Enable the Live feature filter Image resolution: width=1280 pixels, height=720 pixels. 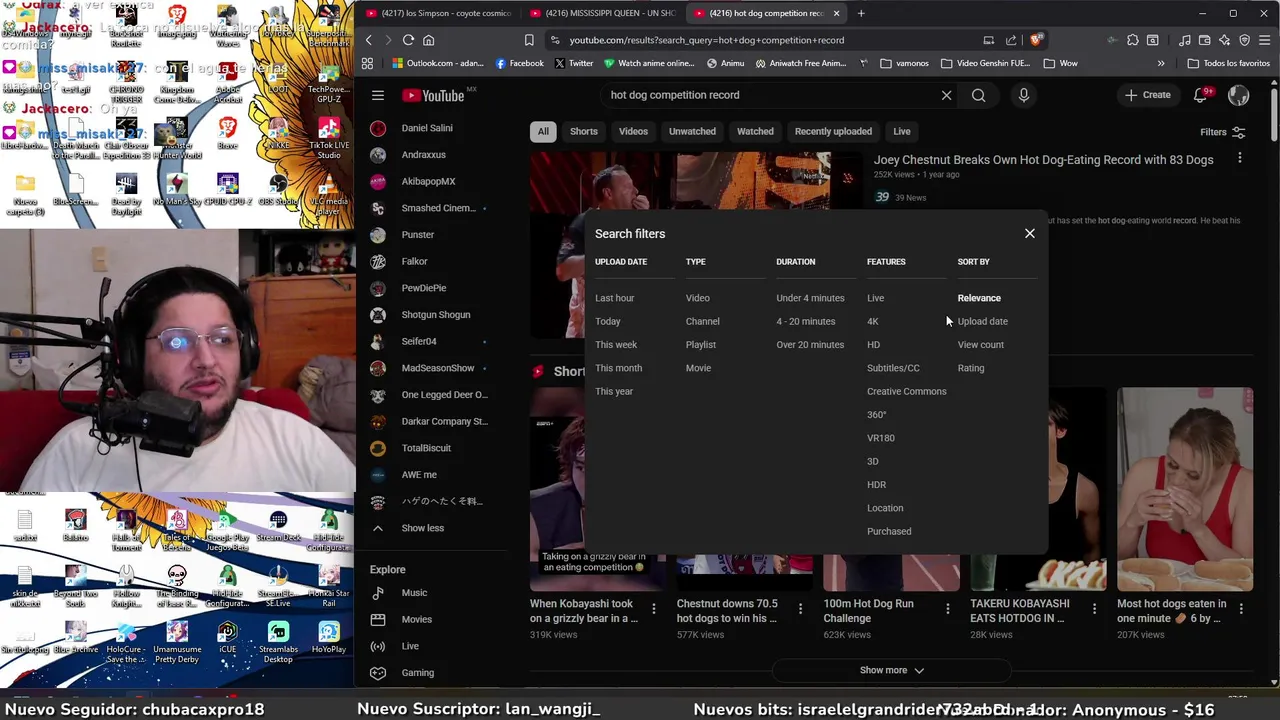(x=875, y=298)
